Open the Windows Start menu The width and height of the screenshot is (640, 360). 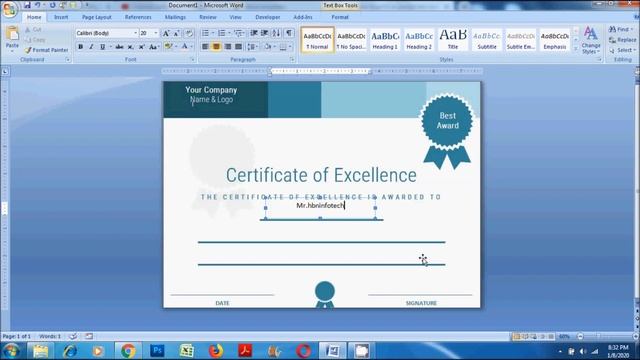[x=11, y=351]
